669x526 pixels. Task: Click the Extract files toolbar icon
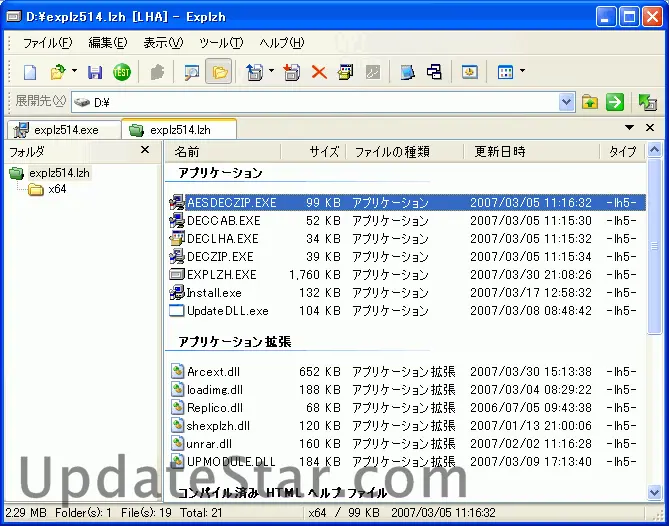coord(255,72)
